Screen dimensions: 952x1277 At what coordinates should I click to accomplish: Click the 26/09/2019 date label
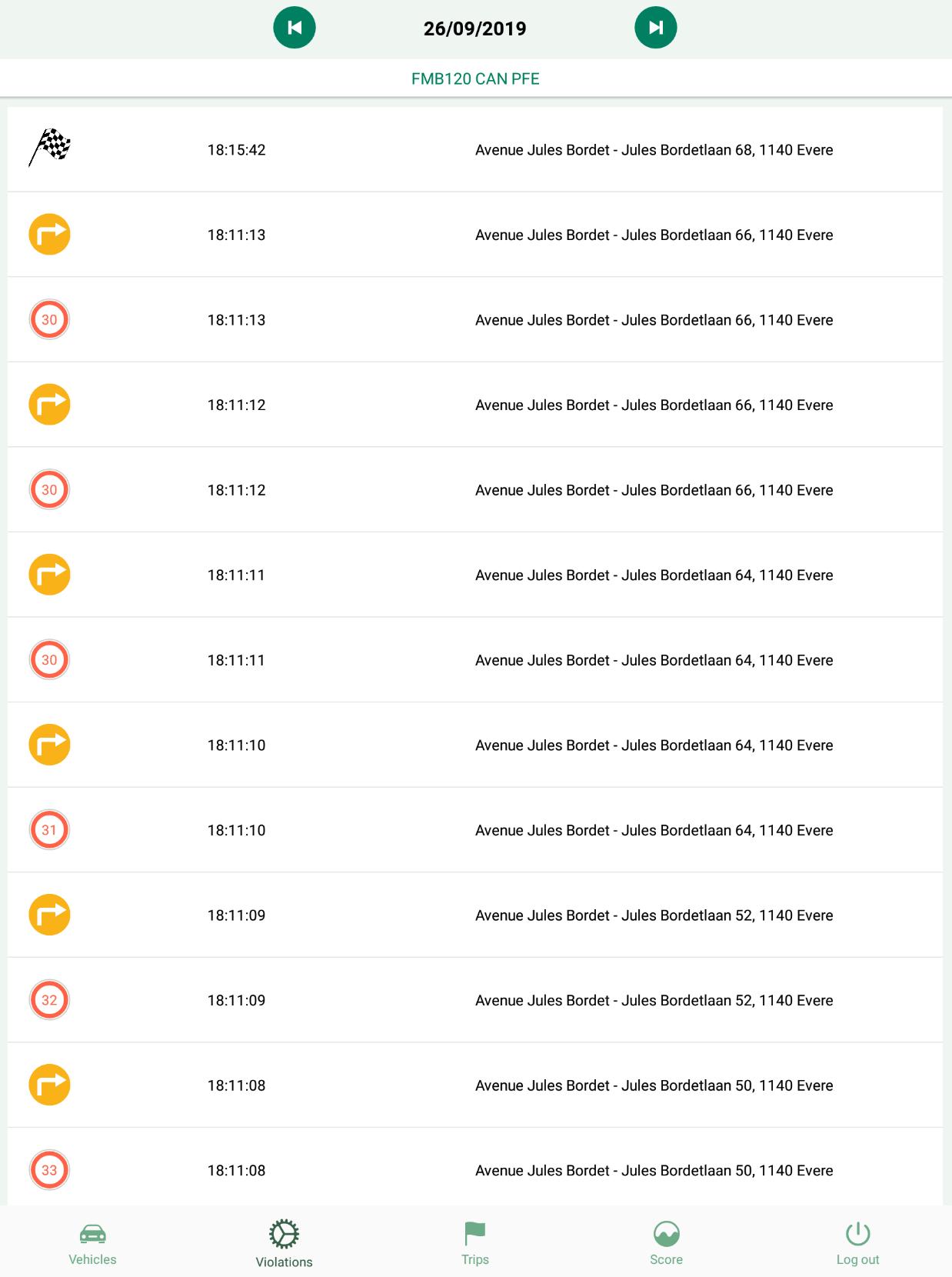(475, 28)
